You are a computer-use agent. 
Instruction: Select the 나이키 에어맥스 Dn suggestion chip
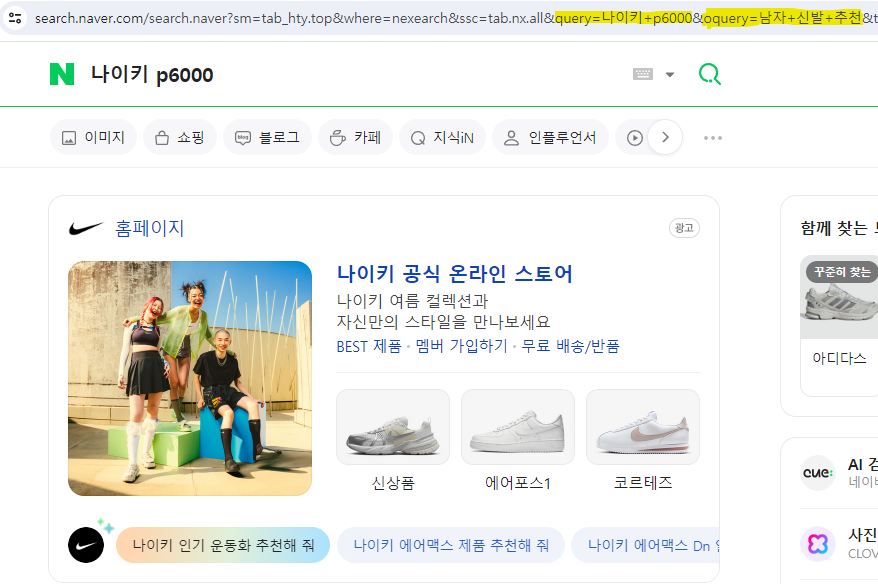click(646, 545)
